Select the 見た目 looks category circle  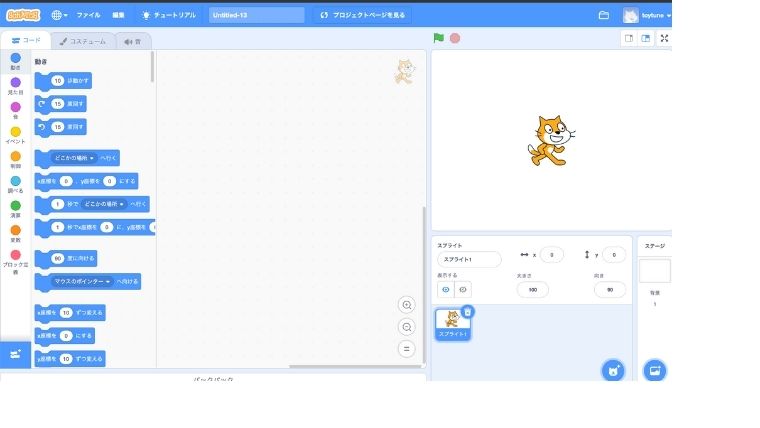[16, 82]
